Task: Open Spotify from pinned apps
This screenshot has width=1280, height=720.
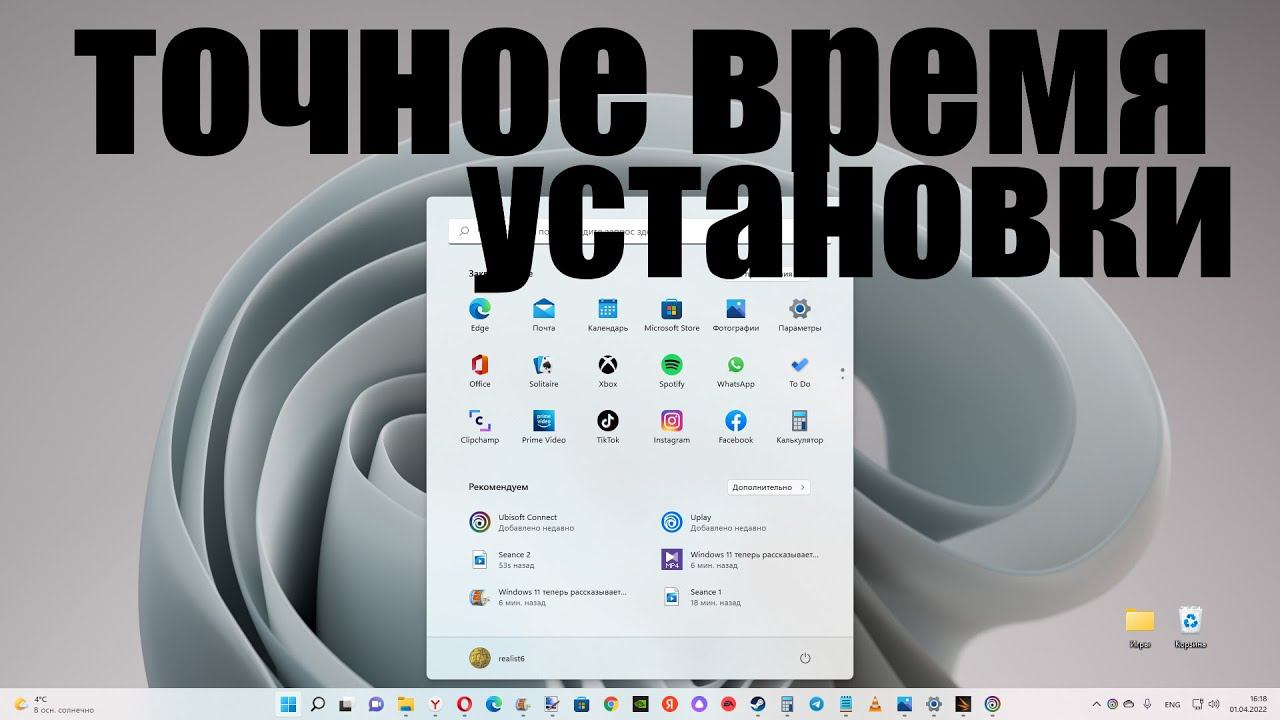Action: point(672,370)
